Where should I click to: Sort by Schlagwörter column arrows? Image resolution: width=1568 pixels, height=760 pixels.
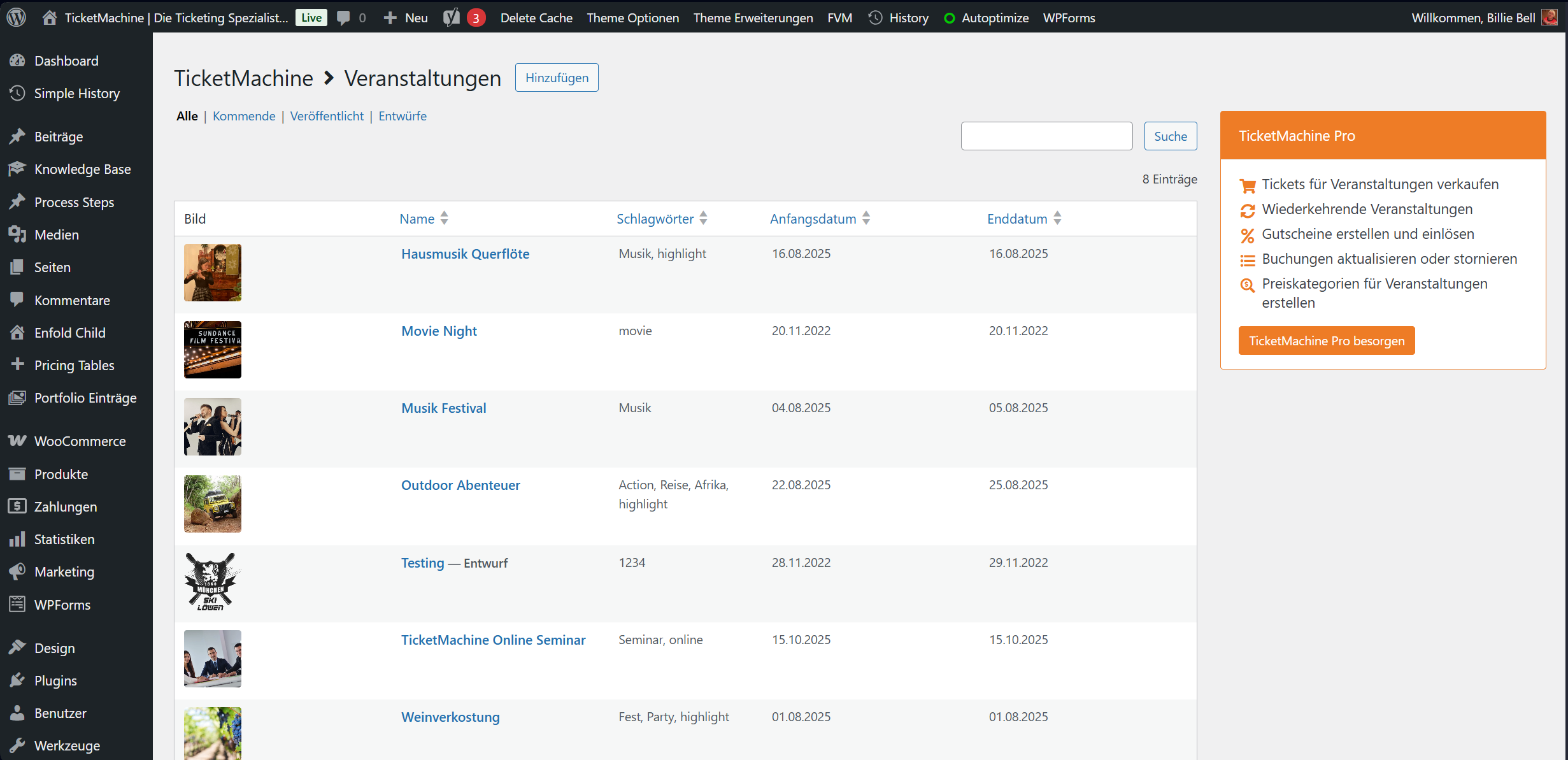point(703,219)
